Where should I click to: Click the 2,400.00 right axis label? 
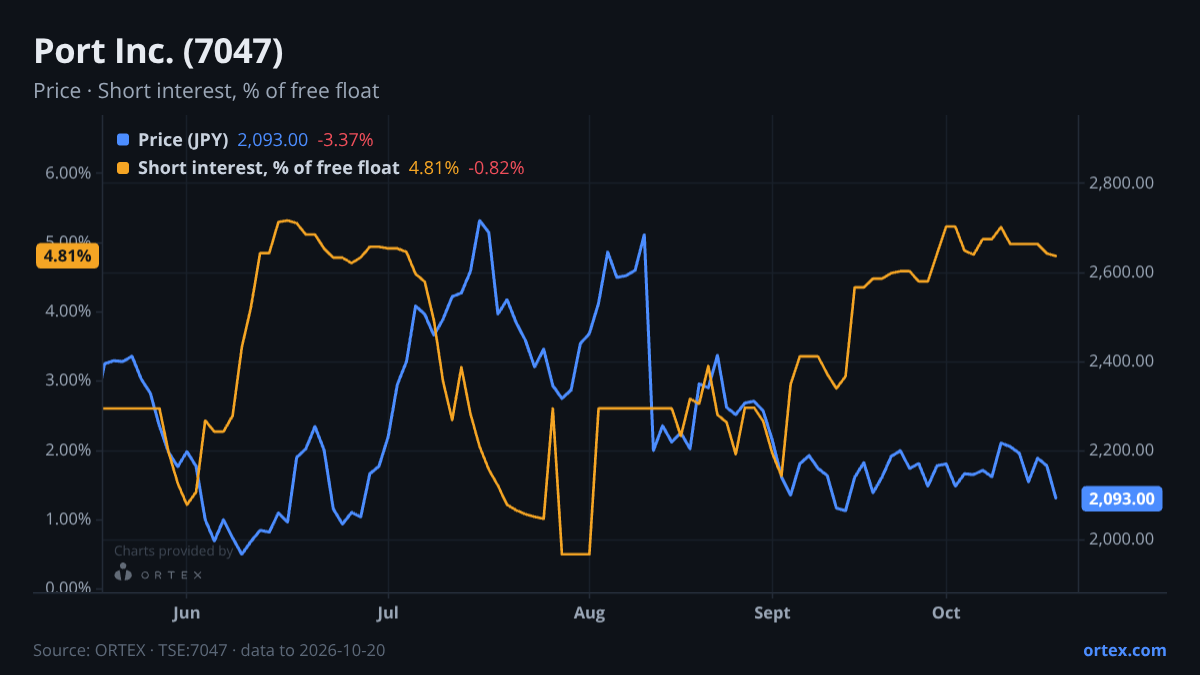point(1120,361)
